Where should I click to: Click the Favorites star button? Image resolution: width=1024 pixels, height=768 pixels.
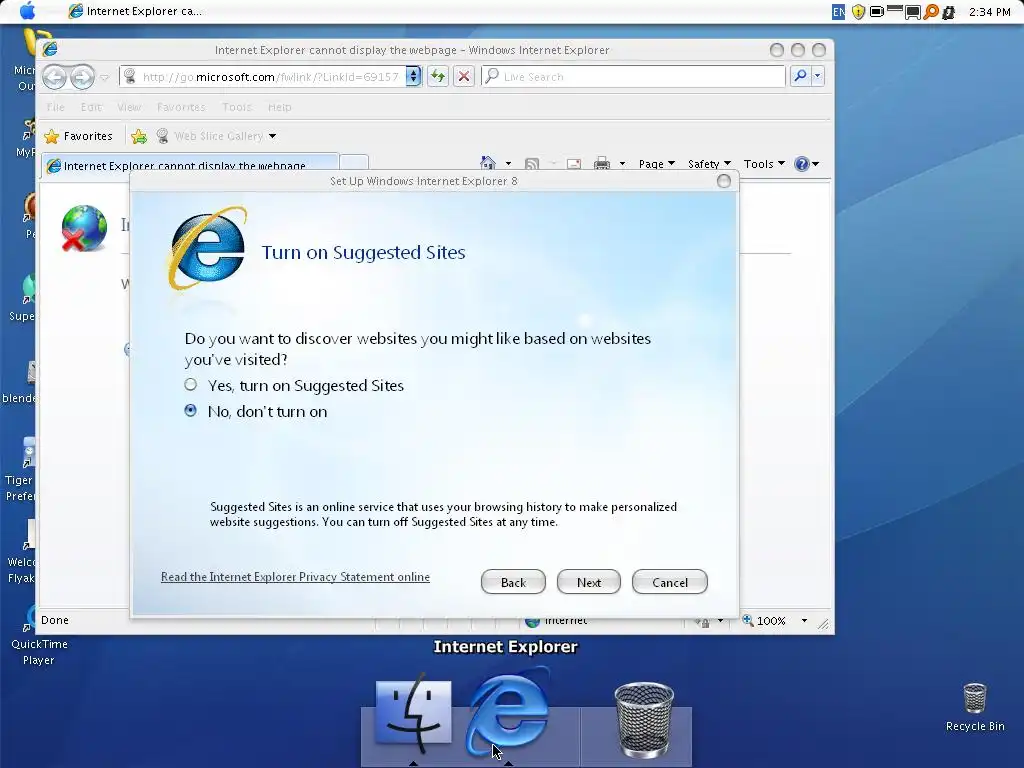(78, 136)
